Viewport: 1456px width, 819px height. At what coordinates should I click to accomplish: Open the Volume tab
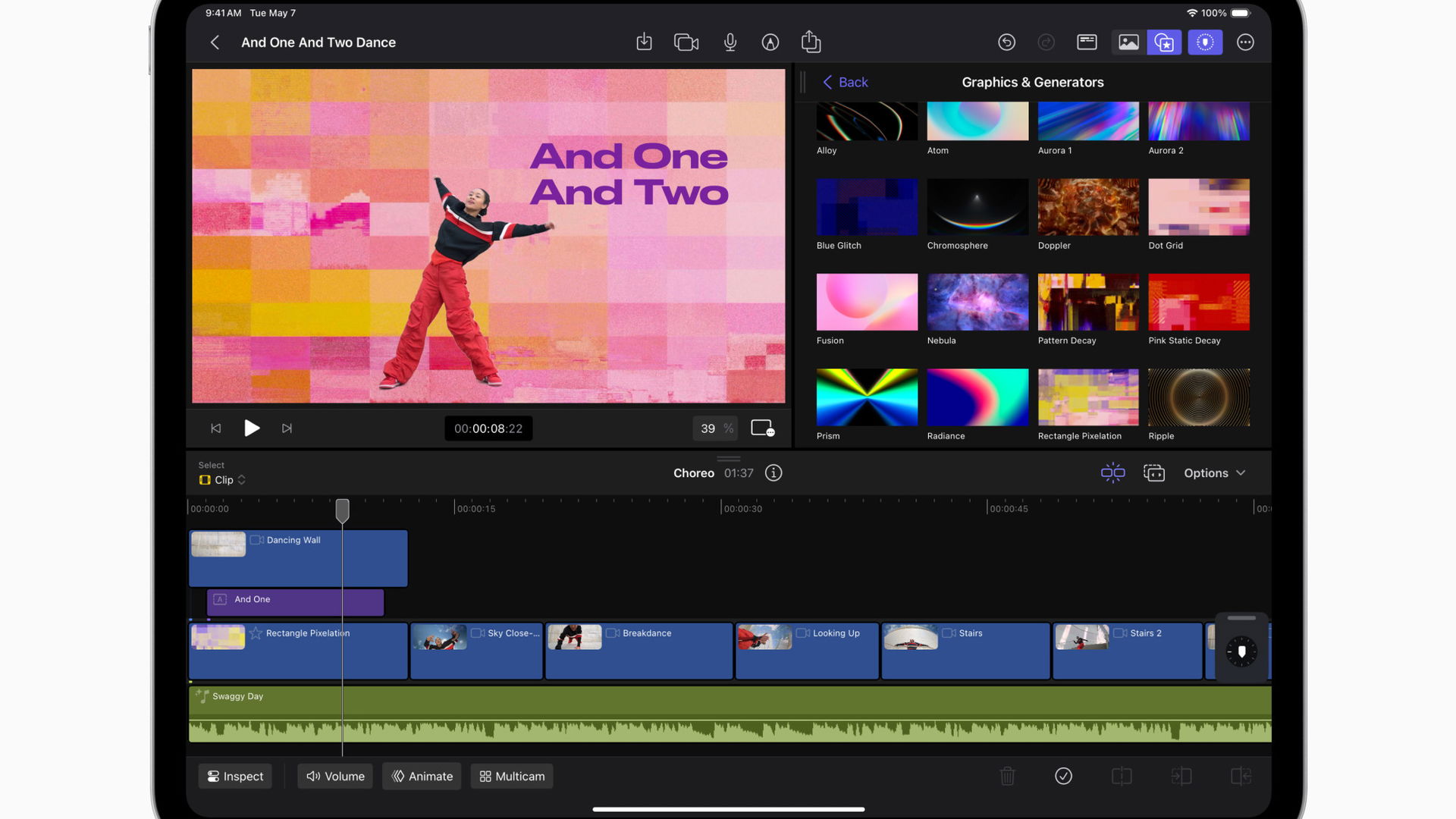(335, 777)
